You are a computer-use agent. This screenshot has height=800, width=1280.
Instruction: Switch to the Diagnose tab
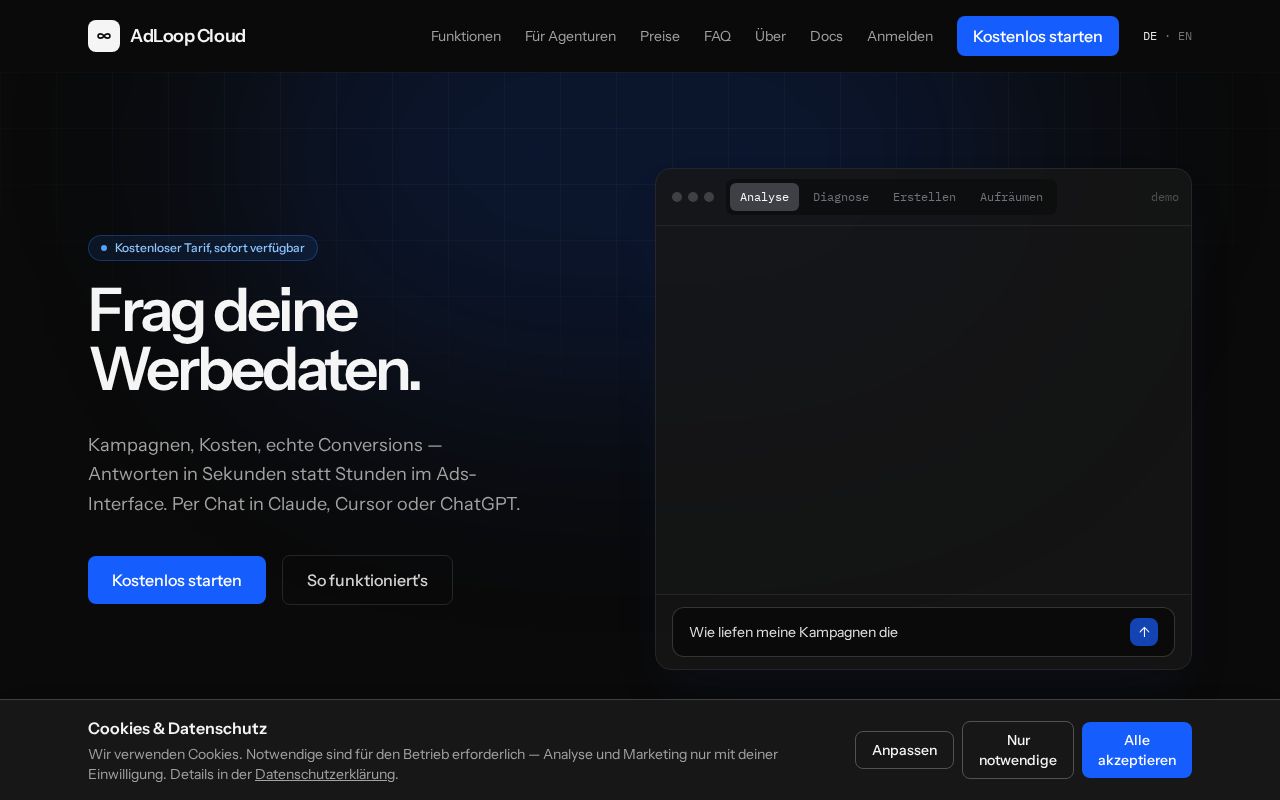coord(841,197)
